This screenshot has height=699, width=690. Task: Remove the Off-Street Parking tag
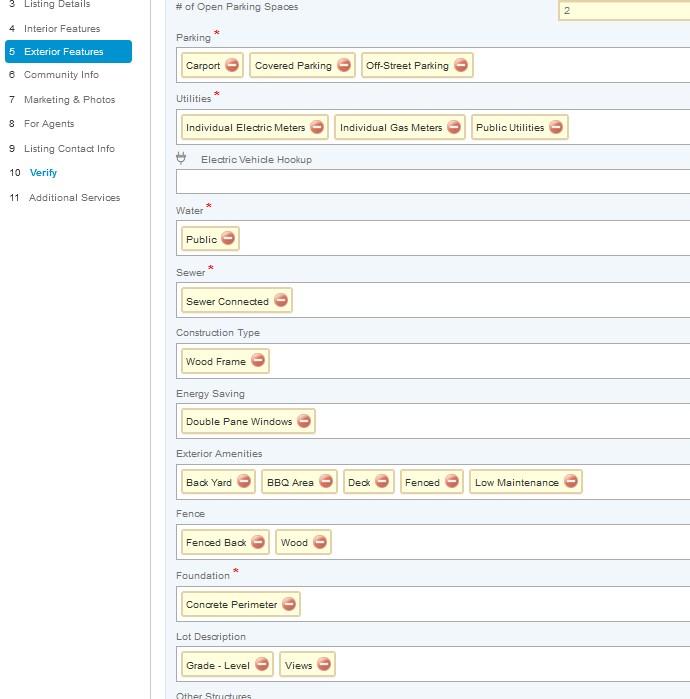pyautogui.click(x=461, y=65)
